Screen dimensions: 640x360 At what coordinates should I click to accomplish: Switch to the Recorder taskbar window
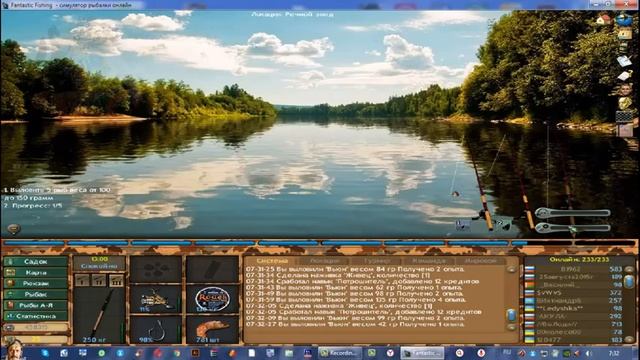click(339, 353)
